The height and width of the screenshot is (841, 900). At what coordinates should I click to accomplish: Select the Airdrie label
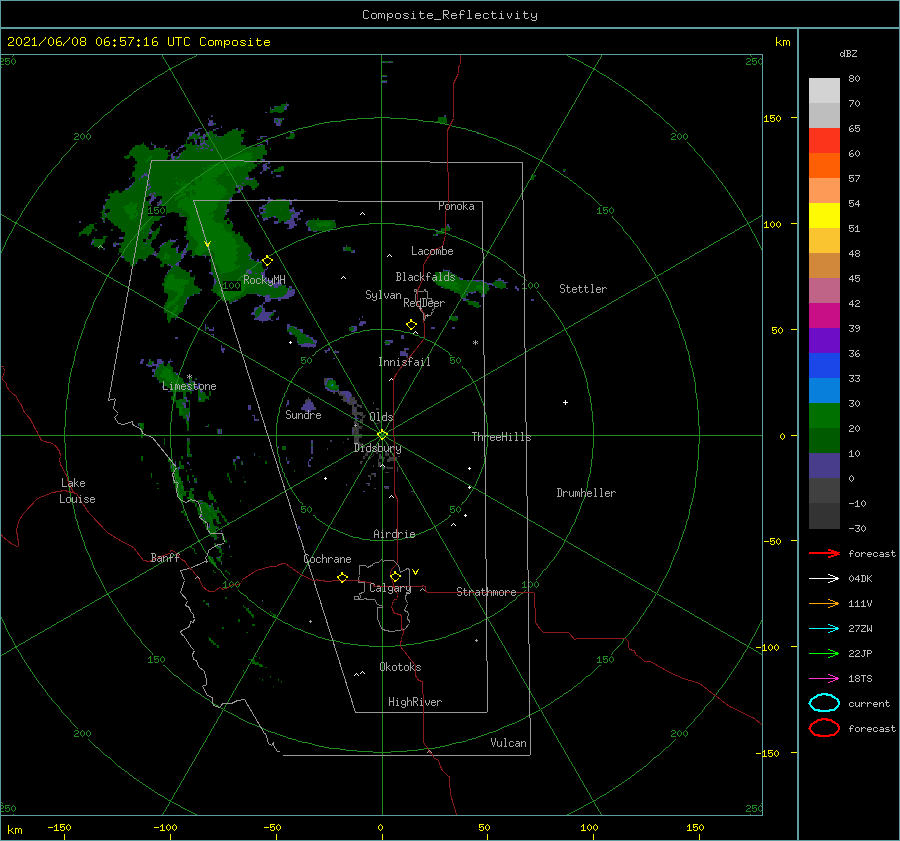394,534
